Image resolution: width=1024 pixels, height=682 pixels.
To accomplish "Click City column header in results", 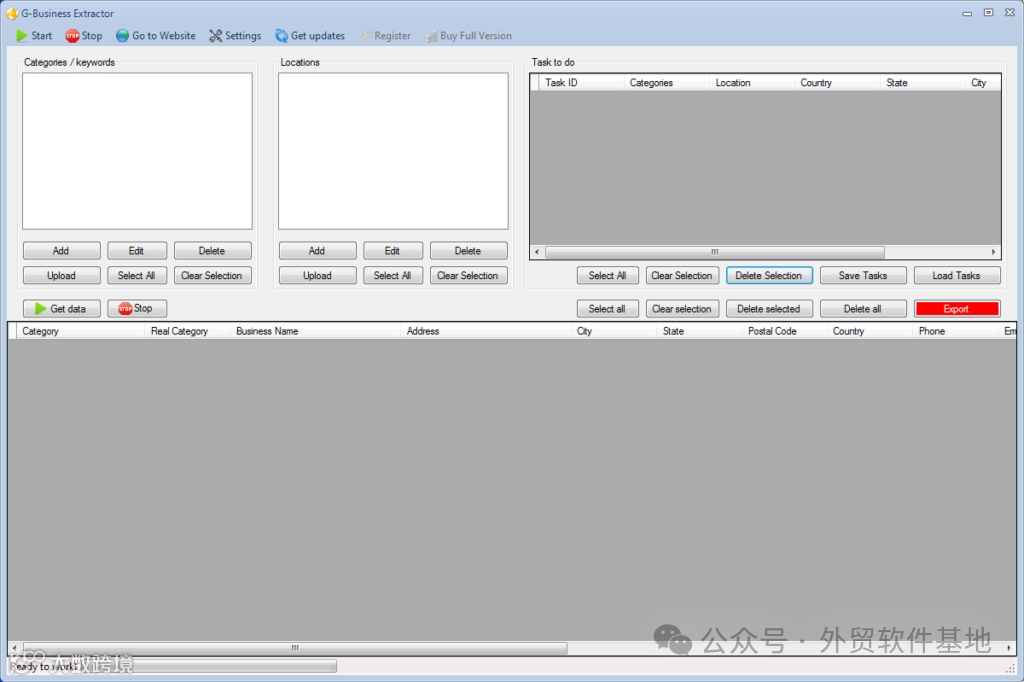I will (614, 331).
